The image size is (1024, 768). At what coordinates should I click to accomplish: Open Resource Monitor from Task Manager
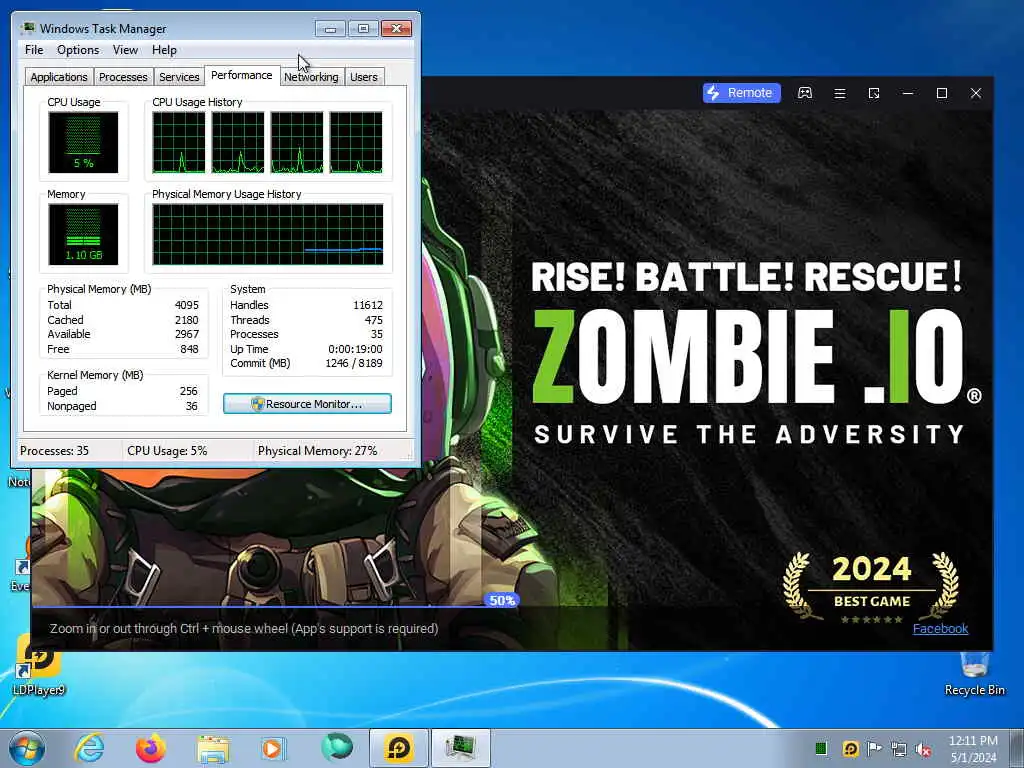(307, 404)
